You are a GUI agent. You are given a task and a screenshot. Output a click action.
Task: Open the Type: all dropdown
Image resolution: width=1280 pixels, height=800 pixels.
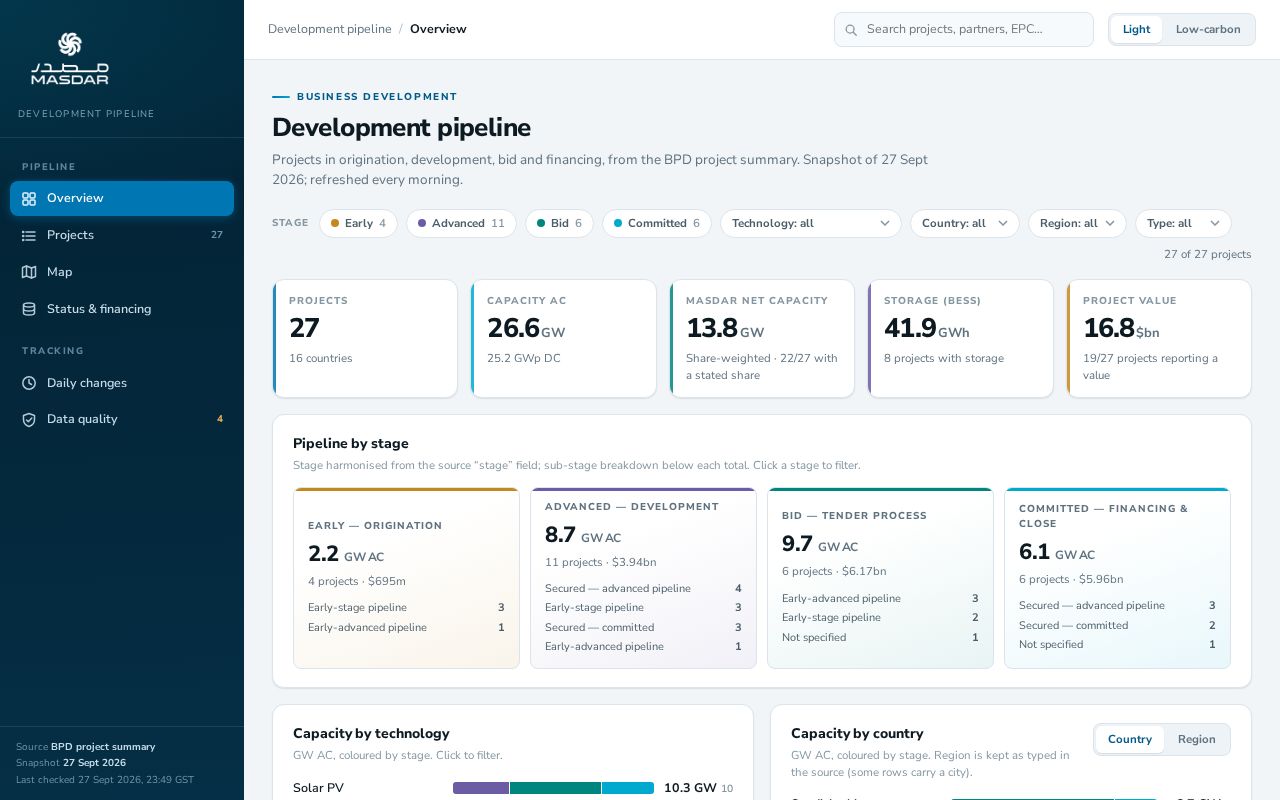coord(1183,223)
